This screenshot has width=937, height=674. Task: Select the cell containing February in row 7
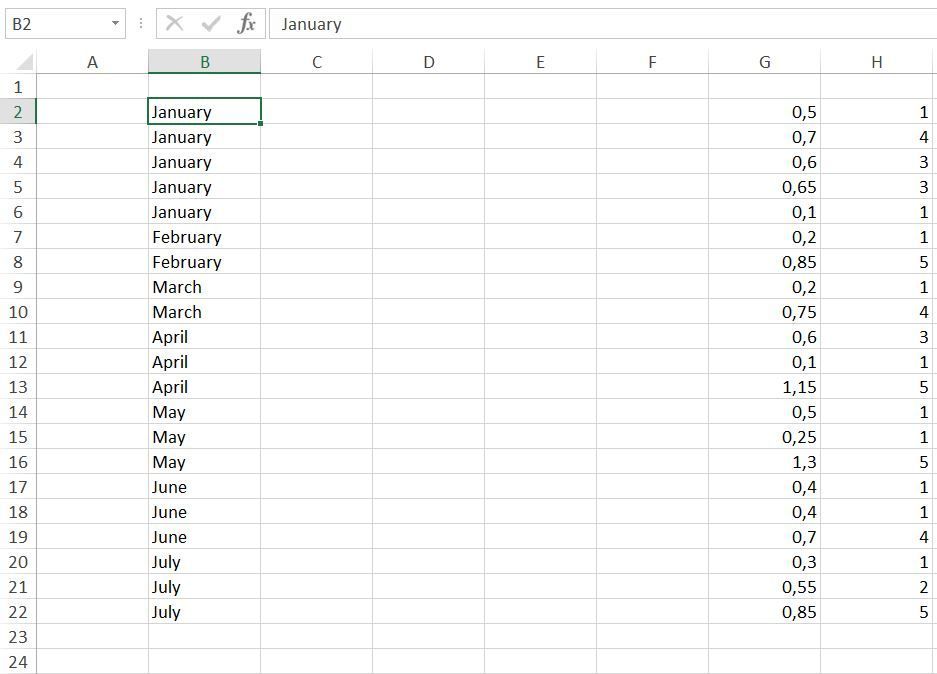[204, 237]
